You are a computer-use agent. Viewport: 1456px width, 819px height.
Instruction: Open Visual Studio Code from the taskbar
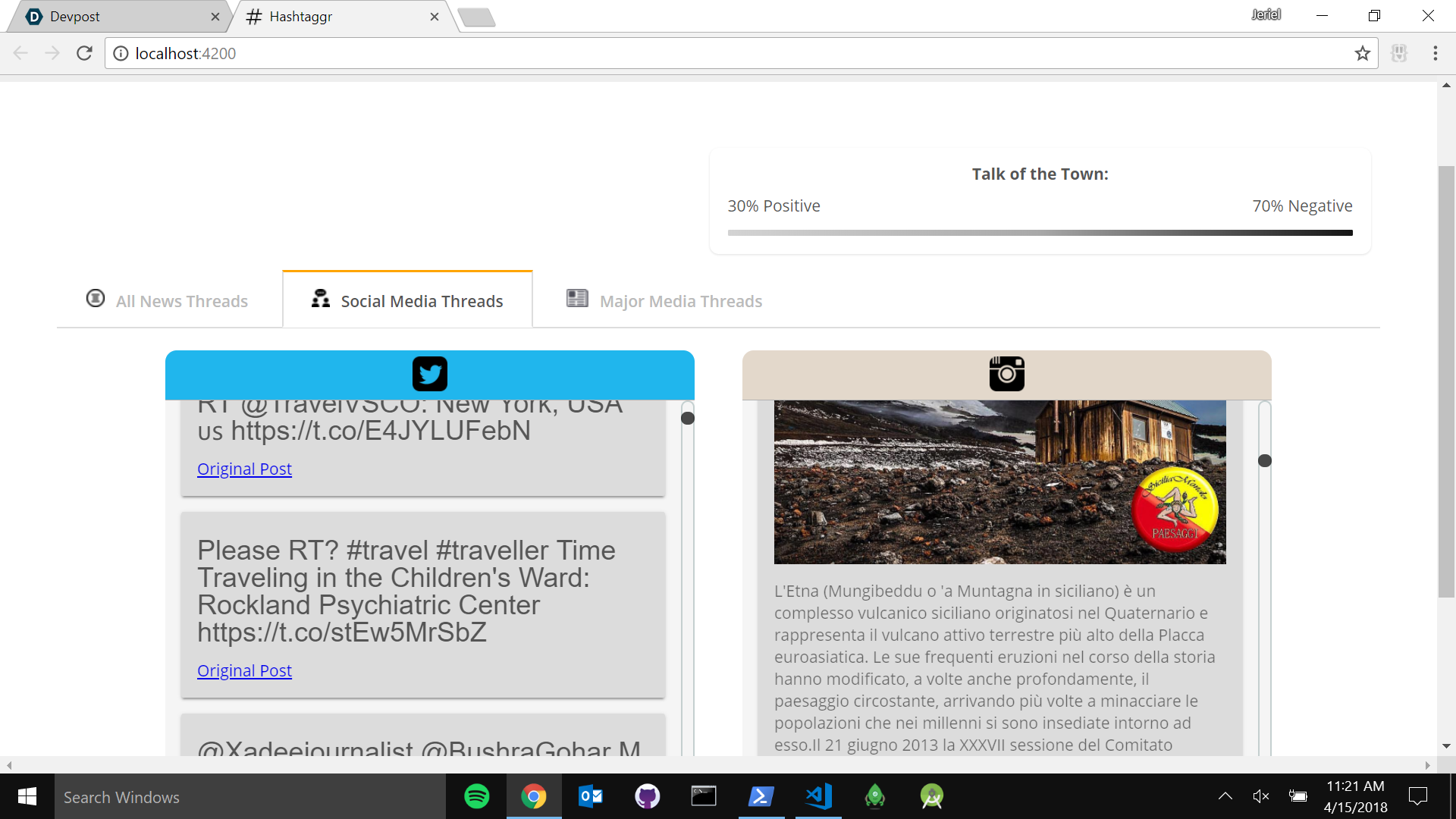point(818,796)
